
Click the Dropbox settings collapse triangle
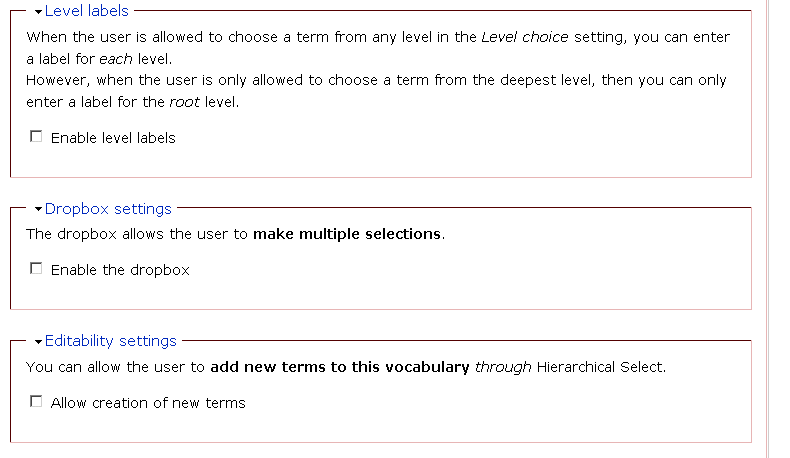pos(38,209)
